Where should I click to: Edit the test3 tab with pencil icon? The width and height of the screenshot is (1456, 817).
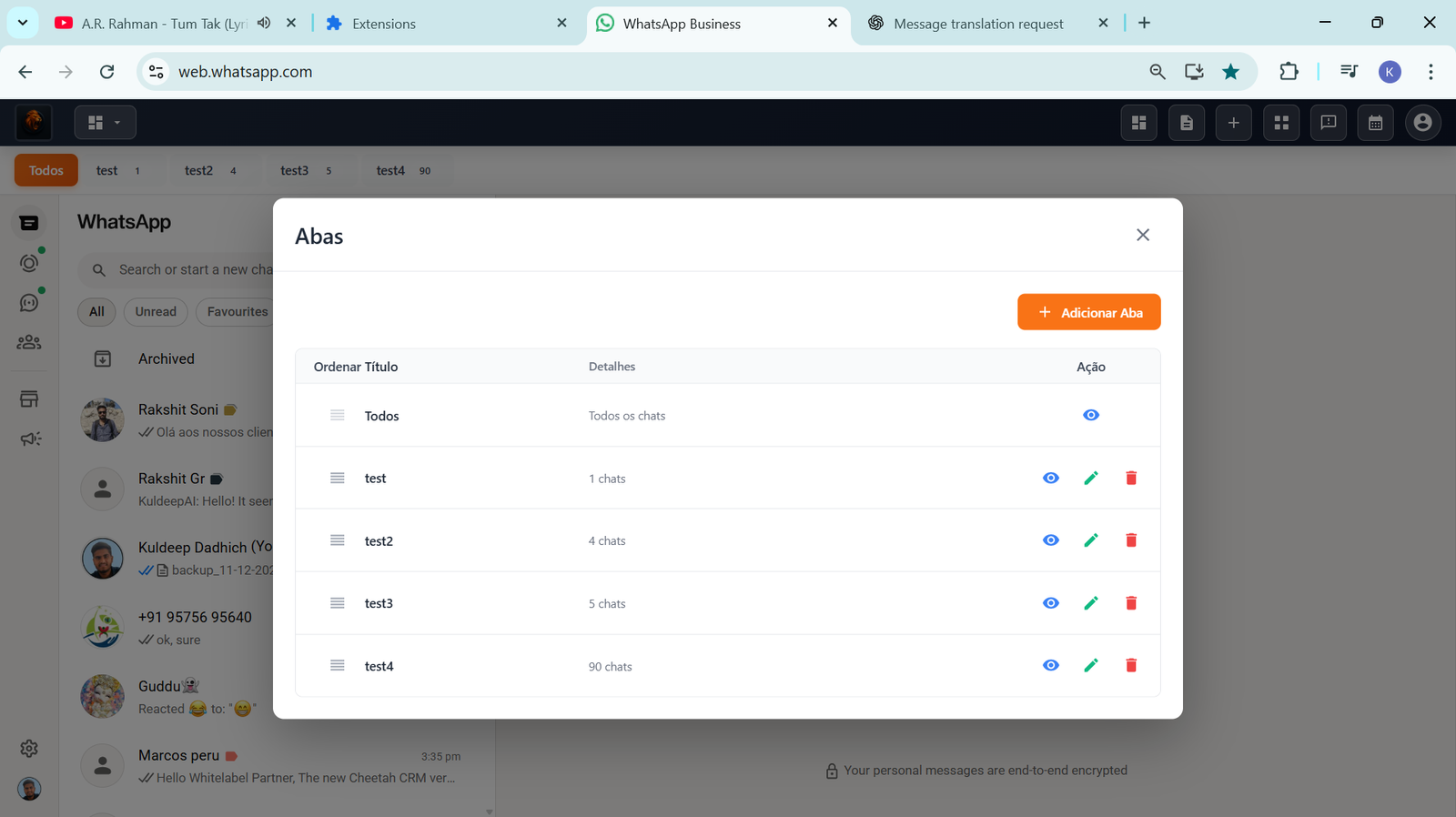coord(1091,603)
